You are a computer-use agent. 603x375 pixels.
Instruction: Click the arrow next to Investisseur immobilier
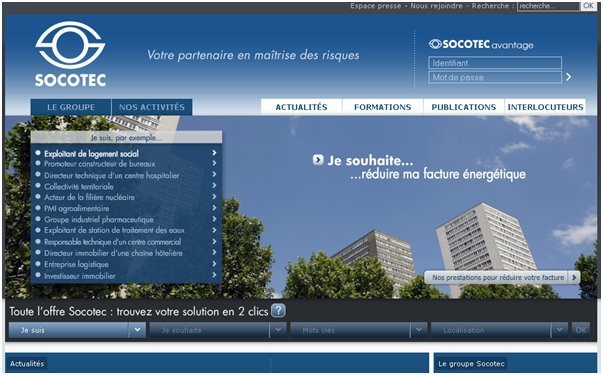click(x=214, y=275)
